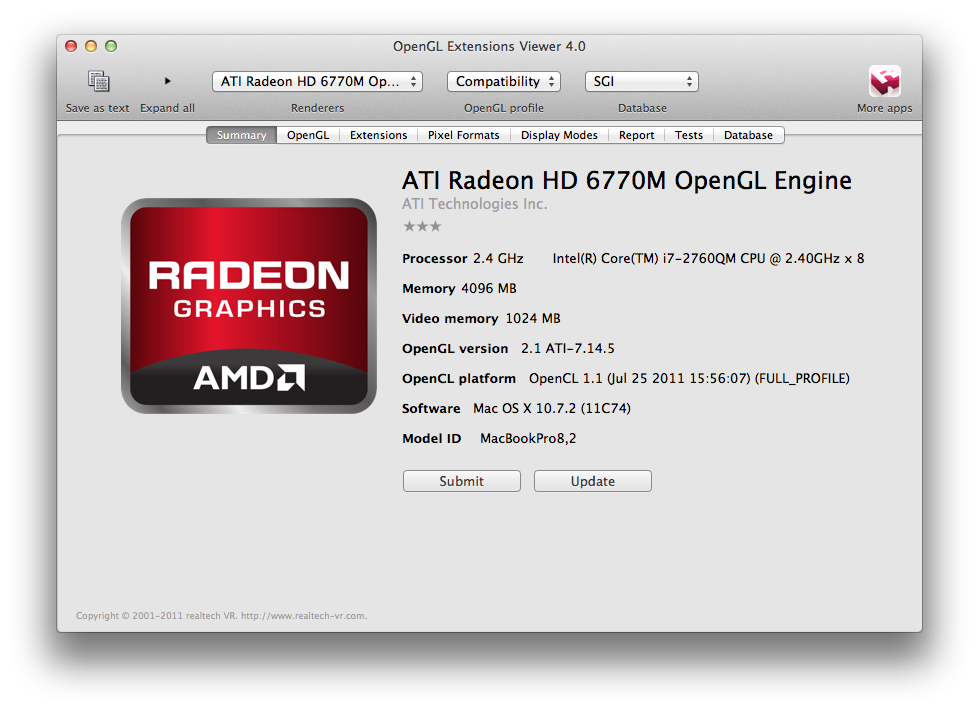The height and width of the screenshot is (711, 979).
Task: Click the Intel(R) Core(TM) i7-2760QM CPU text
Action: pyautogui.click(x=708, y=258)
